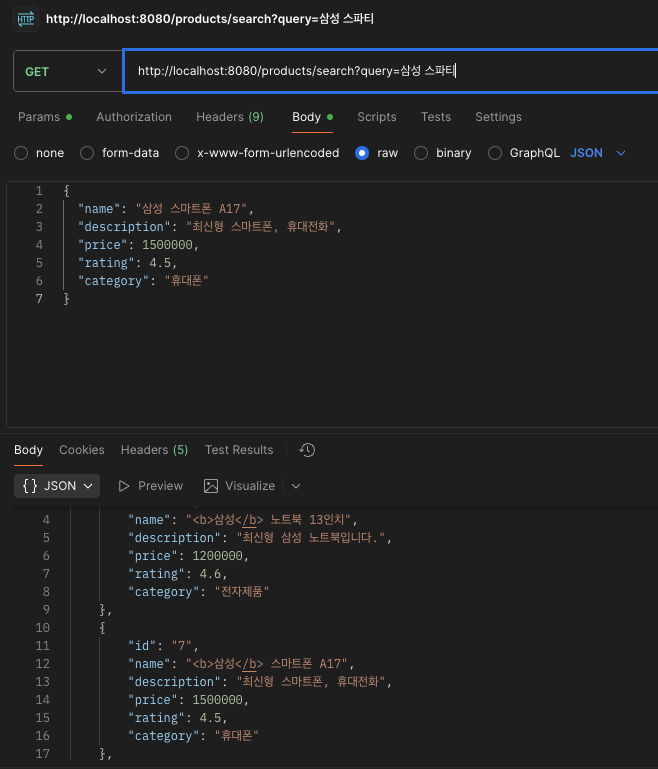Click the price 1500000 in request body

[167, 245]
